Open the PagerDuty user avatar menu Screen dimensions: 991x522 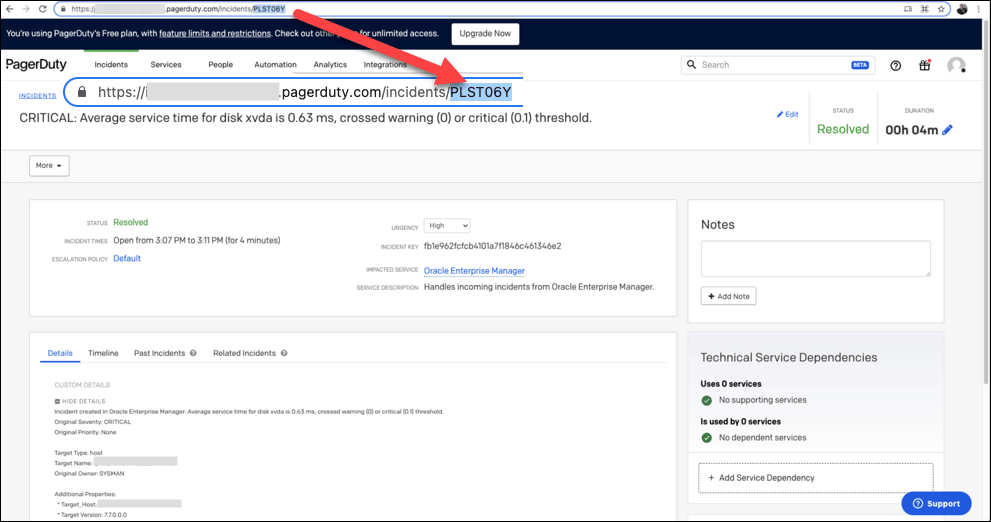(x=956, y=65)
